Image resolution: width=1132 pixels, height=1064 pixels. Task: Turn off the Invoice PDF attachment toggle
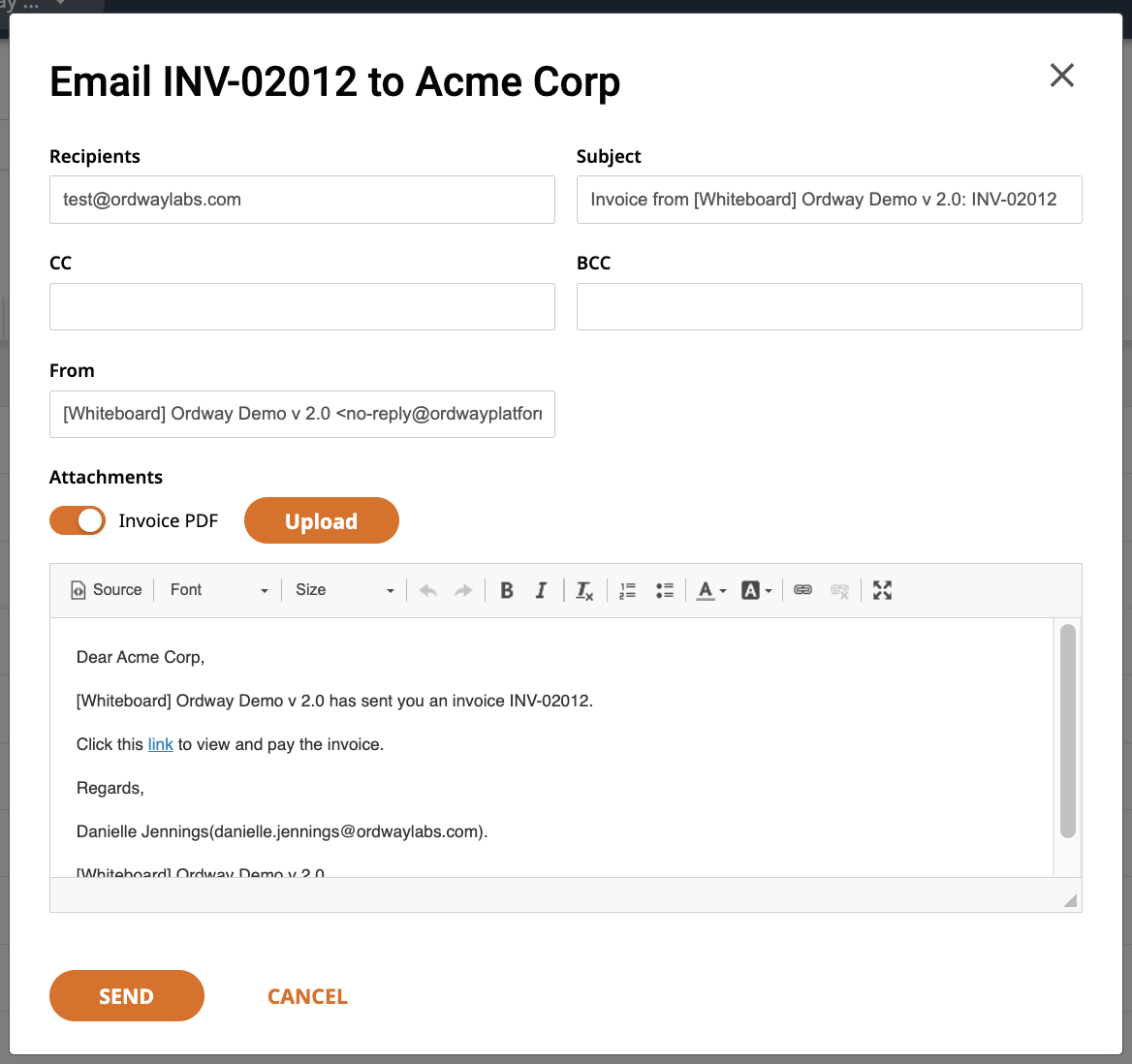click(x=78, y=520)
